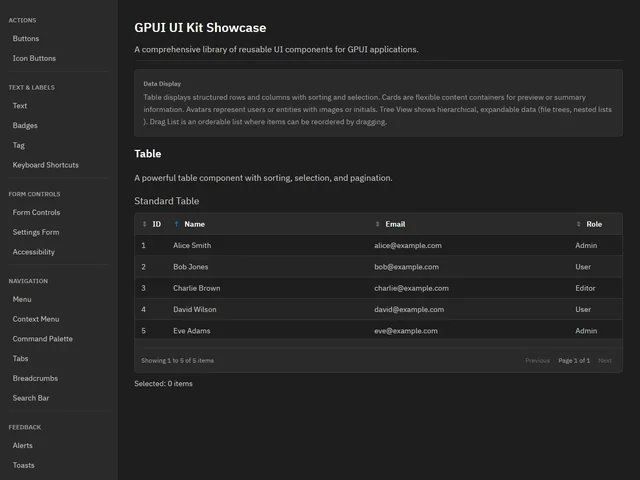Screen dimensions: 640x480
Task: Open the Tag page
Action: coord(18,145)
